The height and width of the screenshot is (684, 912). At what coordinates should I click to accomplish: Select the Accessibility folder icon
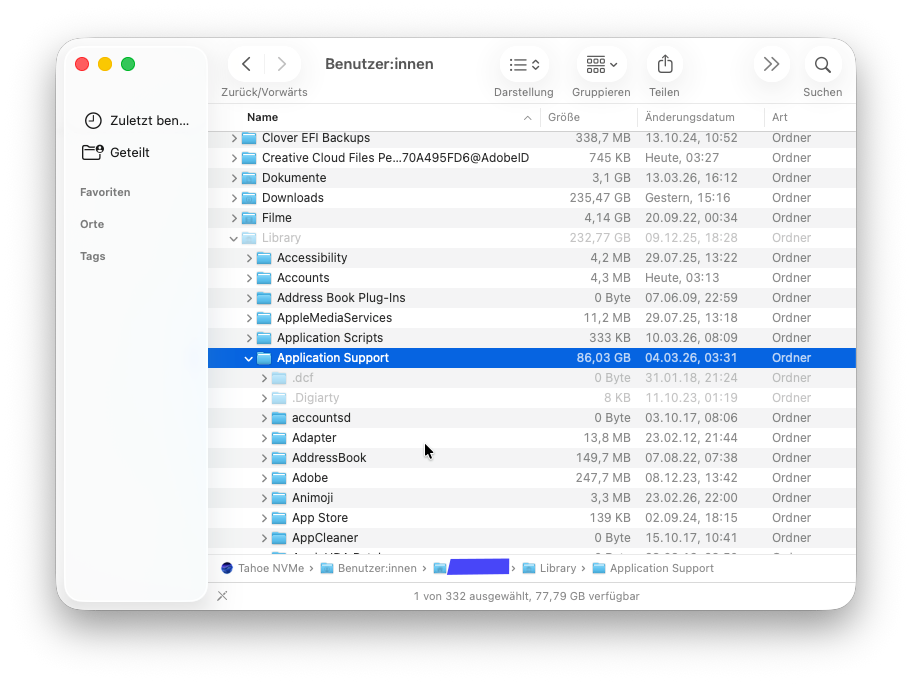[x=264, y=258]
